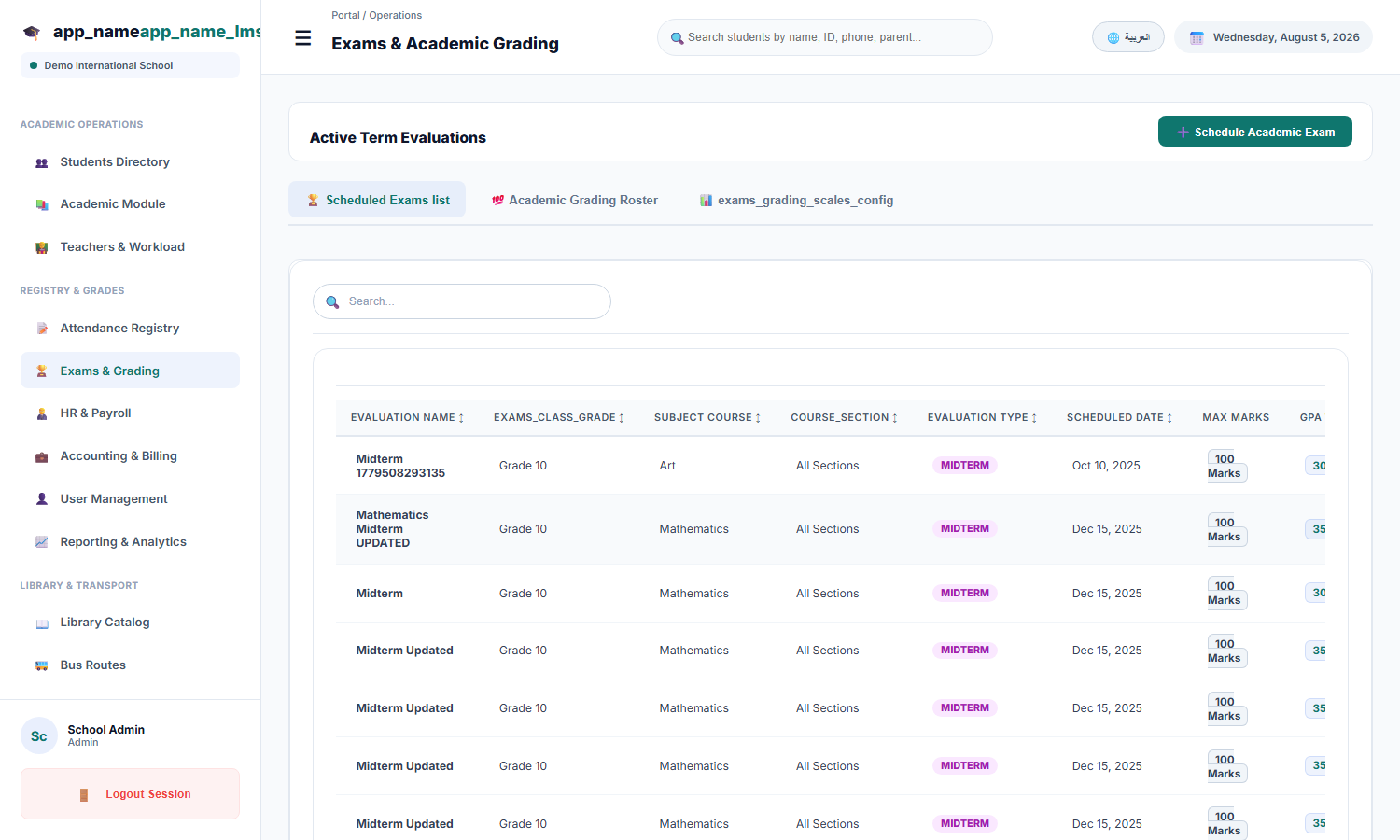The width and height of the screenshot is (1400, 840).
Task: Click the Academic Module books icon
Action: 42,204
